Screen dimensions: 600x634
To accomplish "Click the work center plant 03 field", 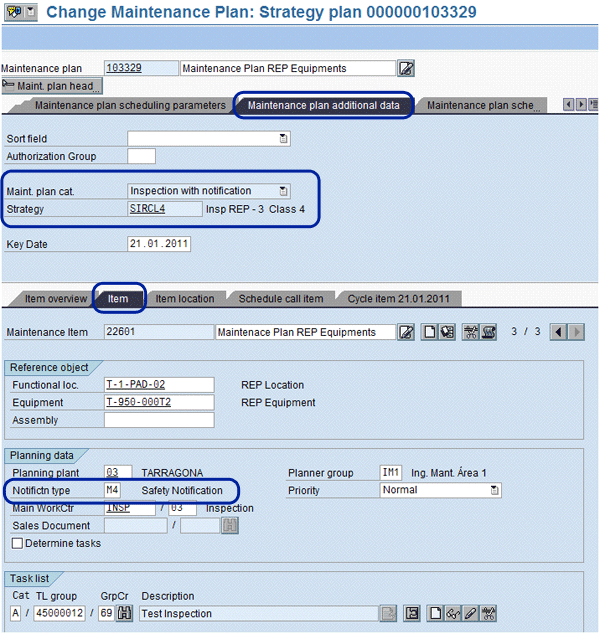I will 182,508.
